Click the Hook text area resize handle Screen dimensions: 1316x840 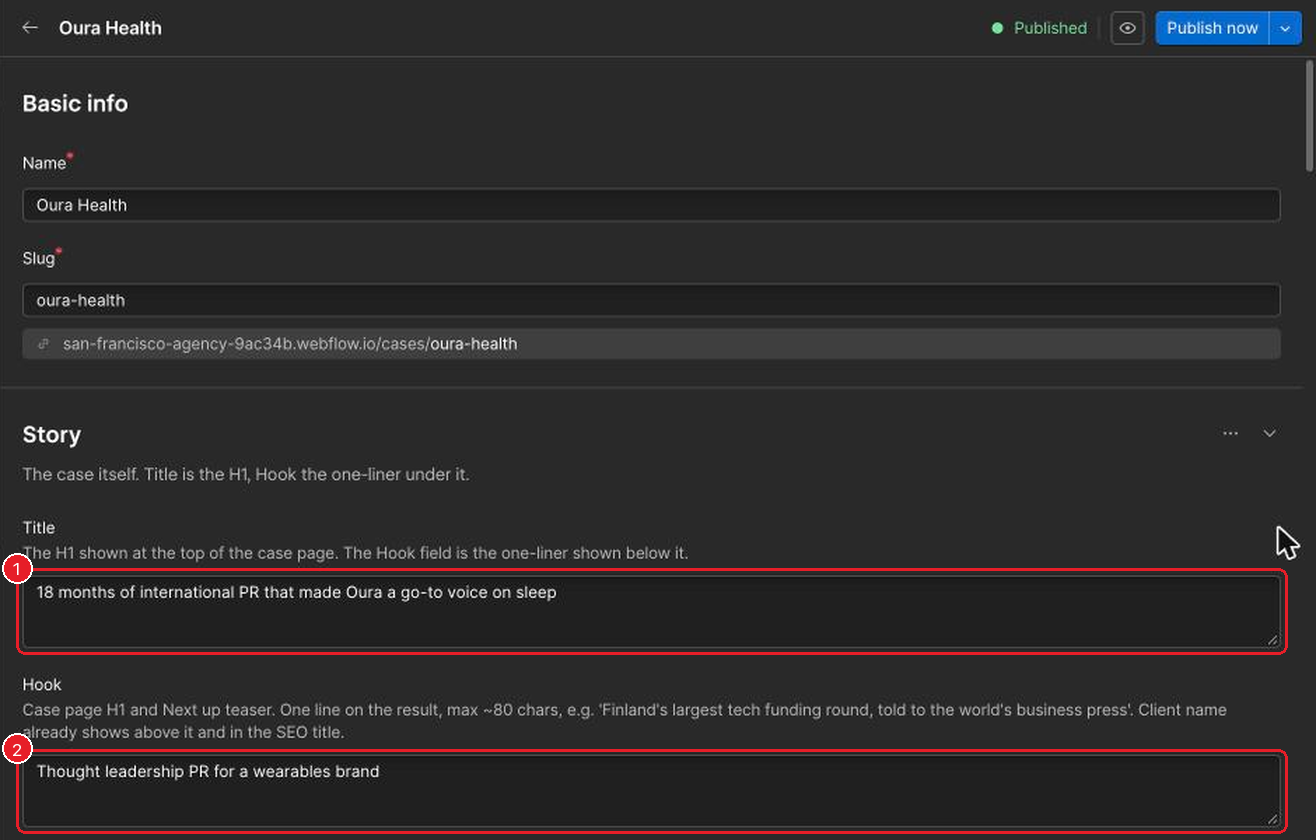point(1273,819)
